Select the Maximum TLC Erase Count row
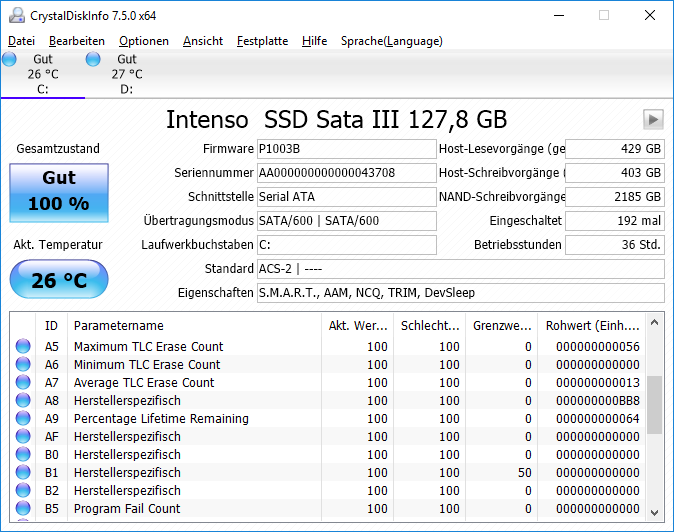The height and width of the screenshot is (532, 674). (328, 346)
